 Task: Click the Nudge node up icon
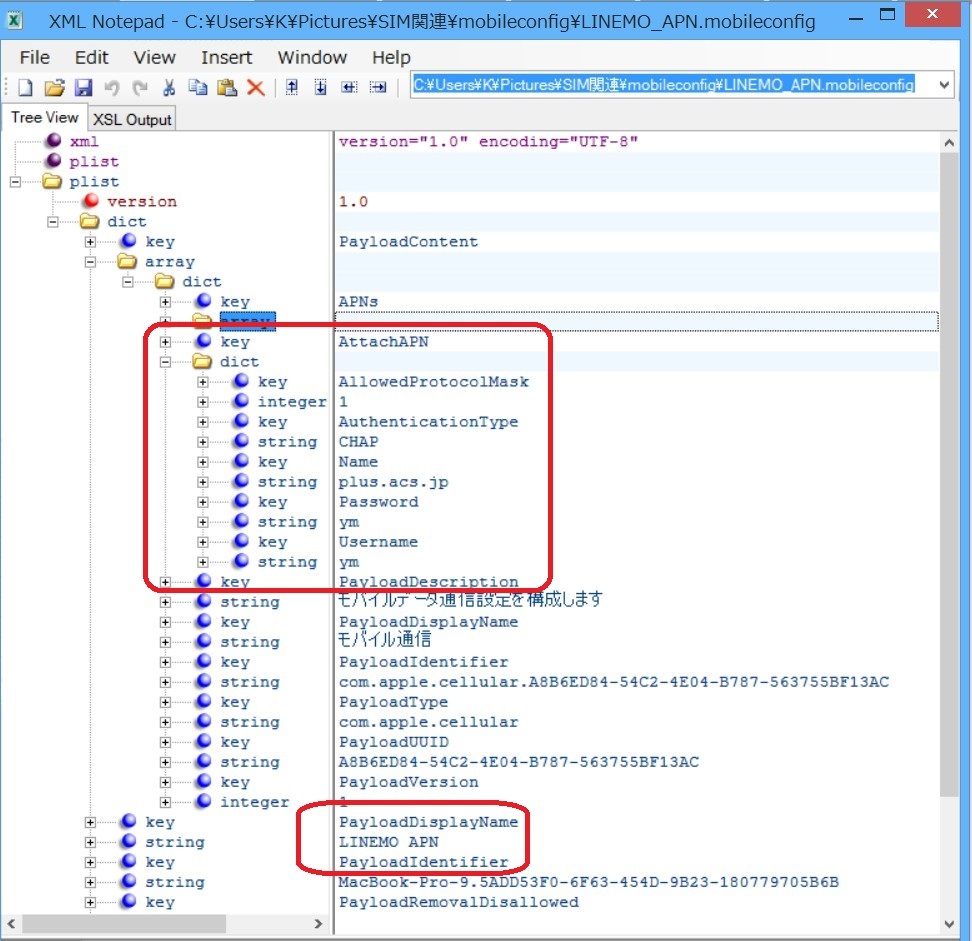pos(292,88)
